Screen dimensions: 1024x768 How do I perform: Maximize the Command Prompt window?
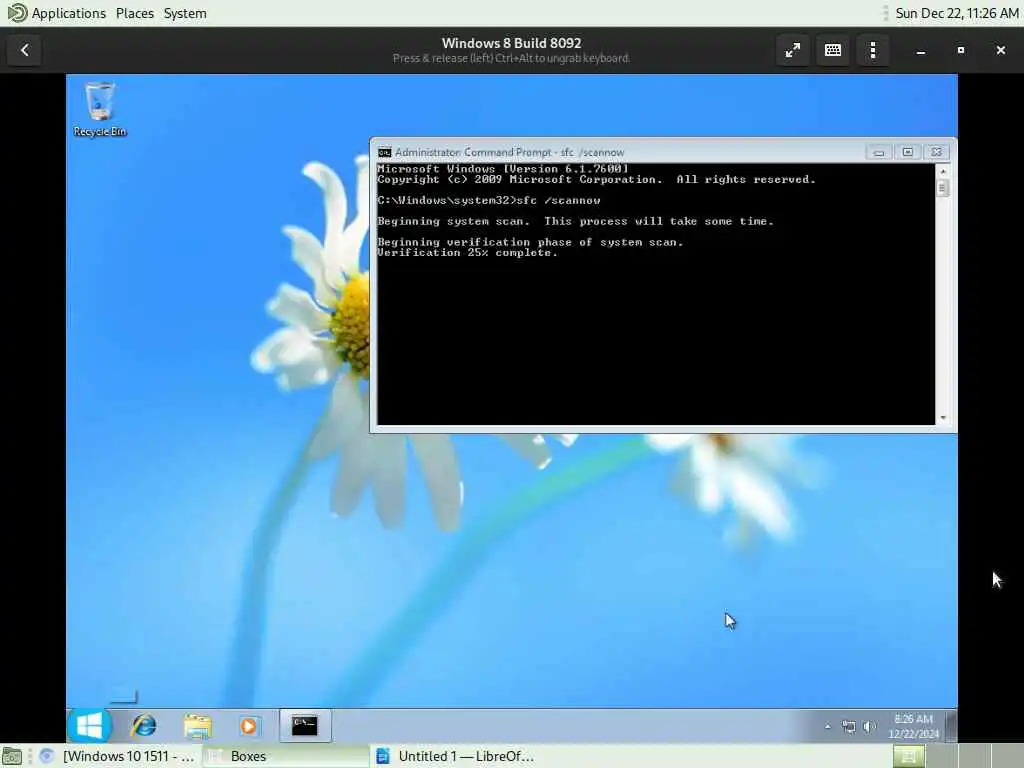click(908, 152)
